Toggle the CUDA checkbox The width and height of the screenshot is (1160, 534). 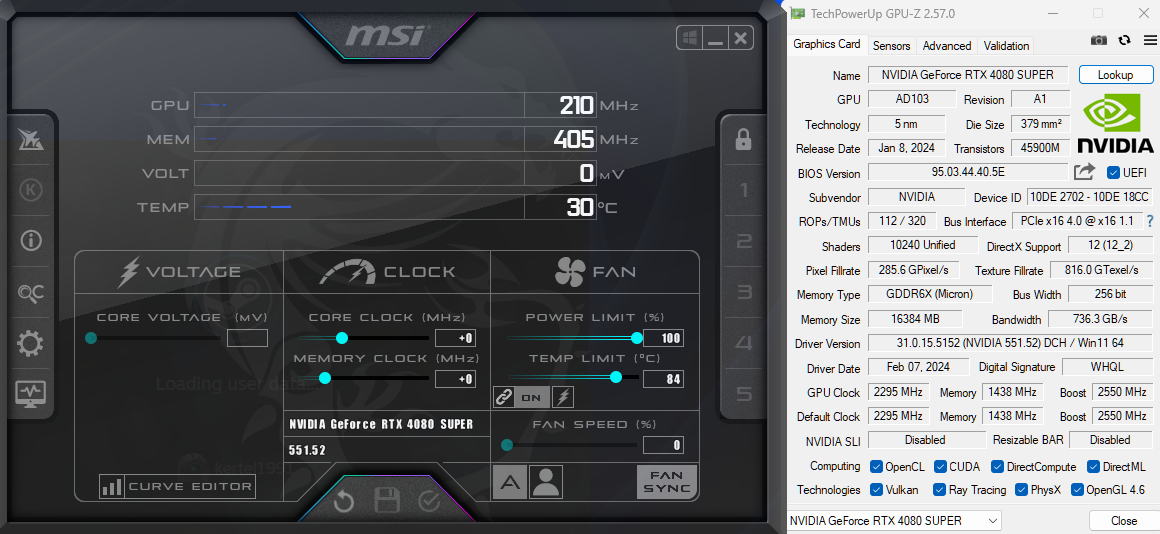click(x=940, y=467)
